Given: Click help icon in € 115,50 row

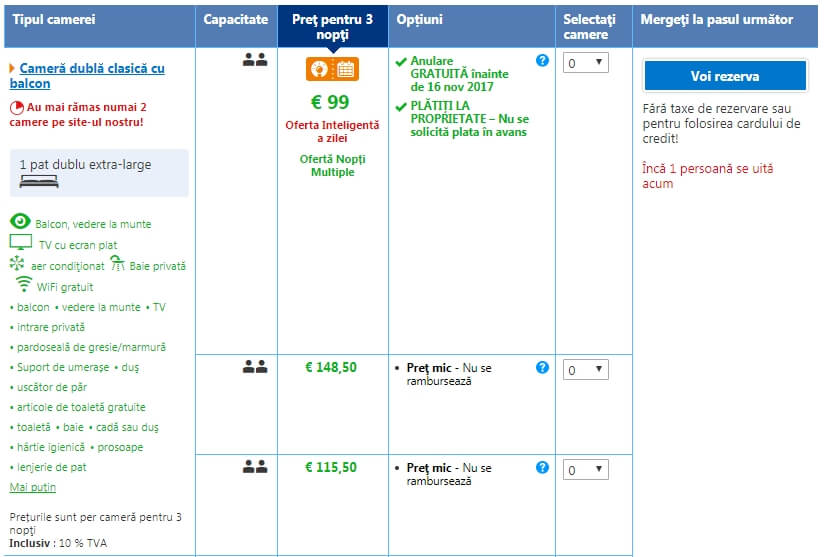Looking at the screenshot, I should tap(542, 467).
